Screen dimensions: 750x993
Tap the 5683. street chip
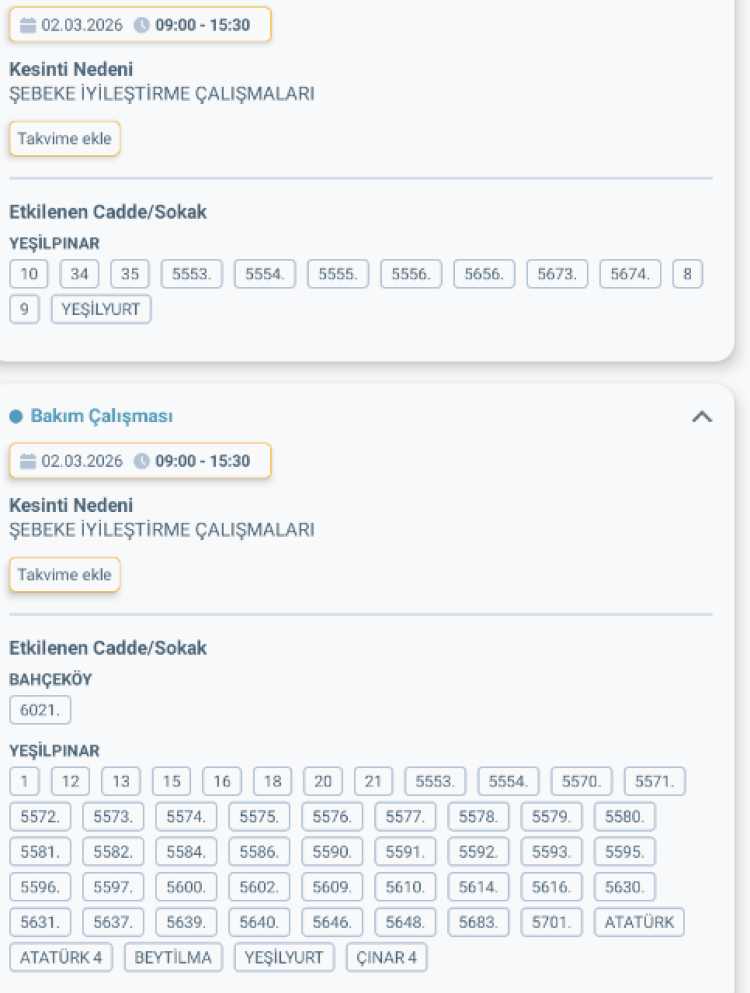(479, 922)
